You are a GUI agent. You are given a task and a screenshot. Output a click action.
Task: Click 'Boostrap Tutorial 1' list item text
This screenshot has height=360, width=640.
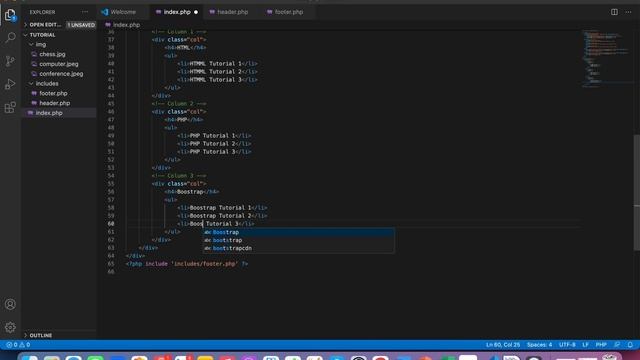pyautogui.click(x=220, y=208)
